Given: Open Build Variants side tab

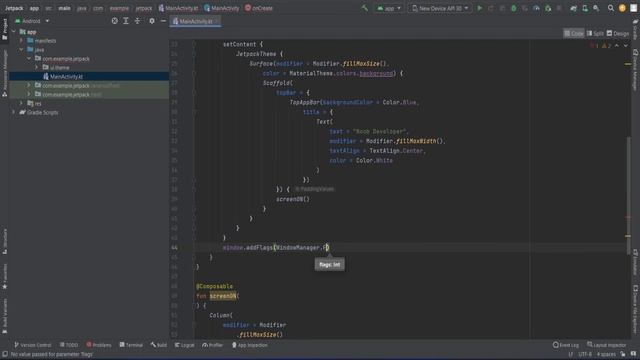Looking at the screenshot, I should click(x=4, y=316).
